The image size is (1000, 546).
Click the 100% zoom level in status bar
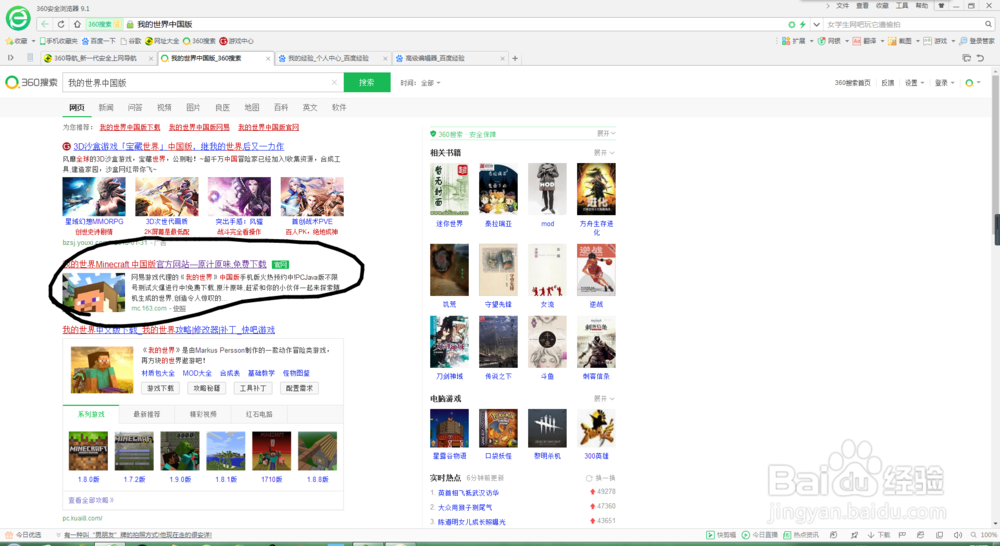[x=989, y=535]
